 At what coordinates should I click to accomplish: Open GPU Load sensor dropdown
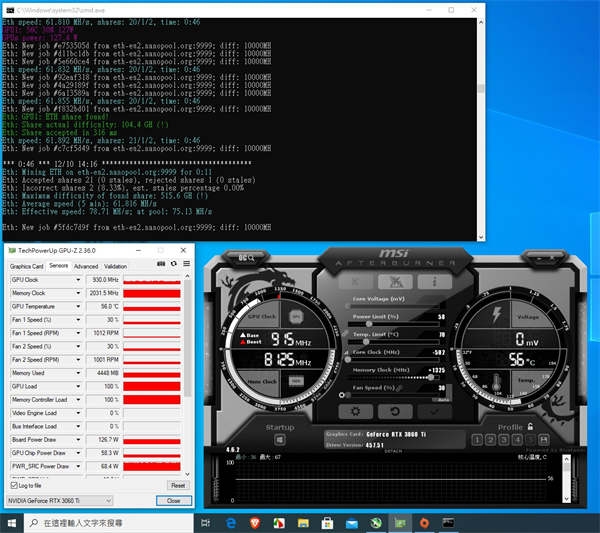click(x=78, y=386)
